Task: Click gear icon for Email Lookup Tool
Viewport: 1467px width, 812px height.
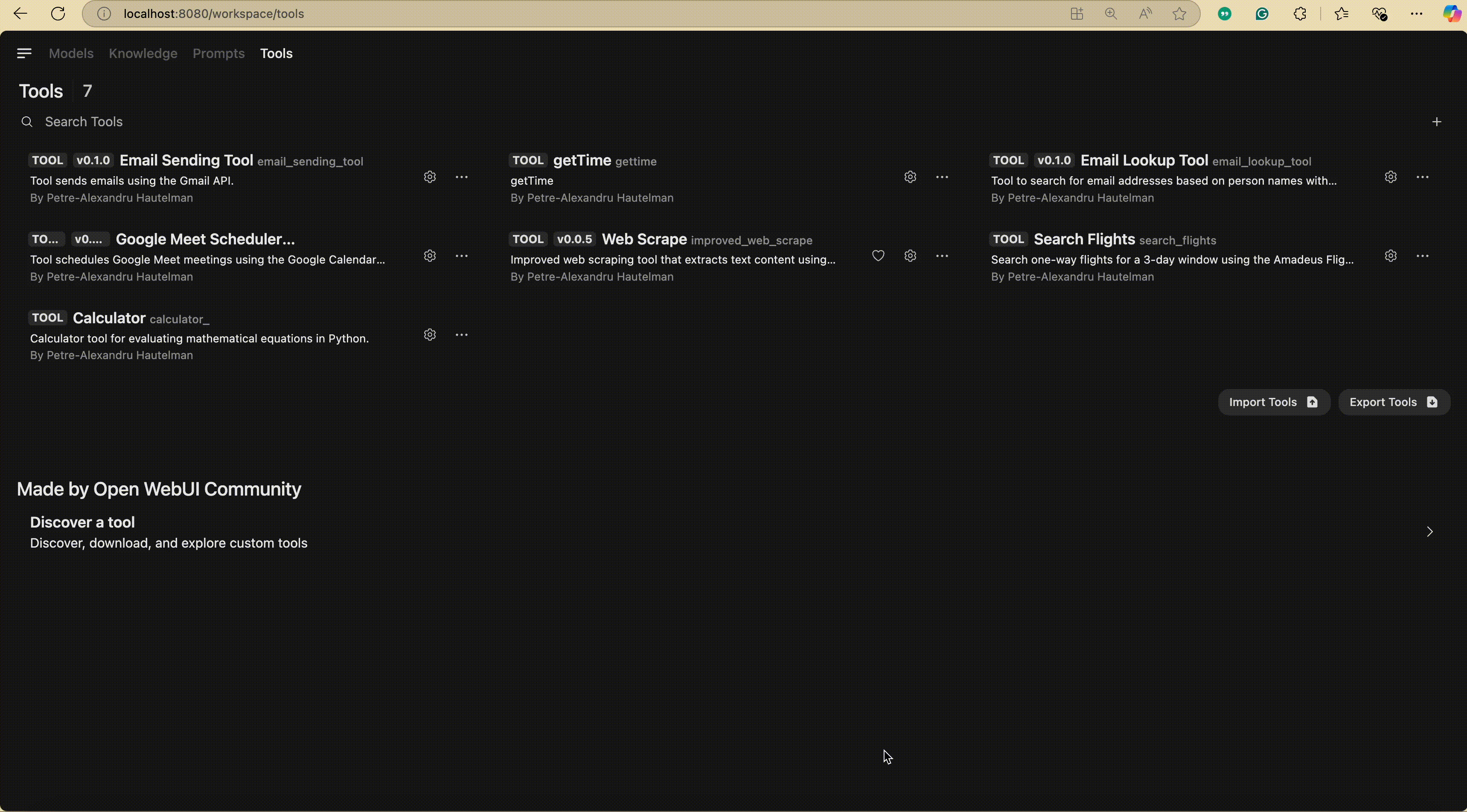Action: pos(1391,177)
